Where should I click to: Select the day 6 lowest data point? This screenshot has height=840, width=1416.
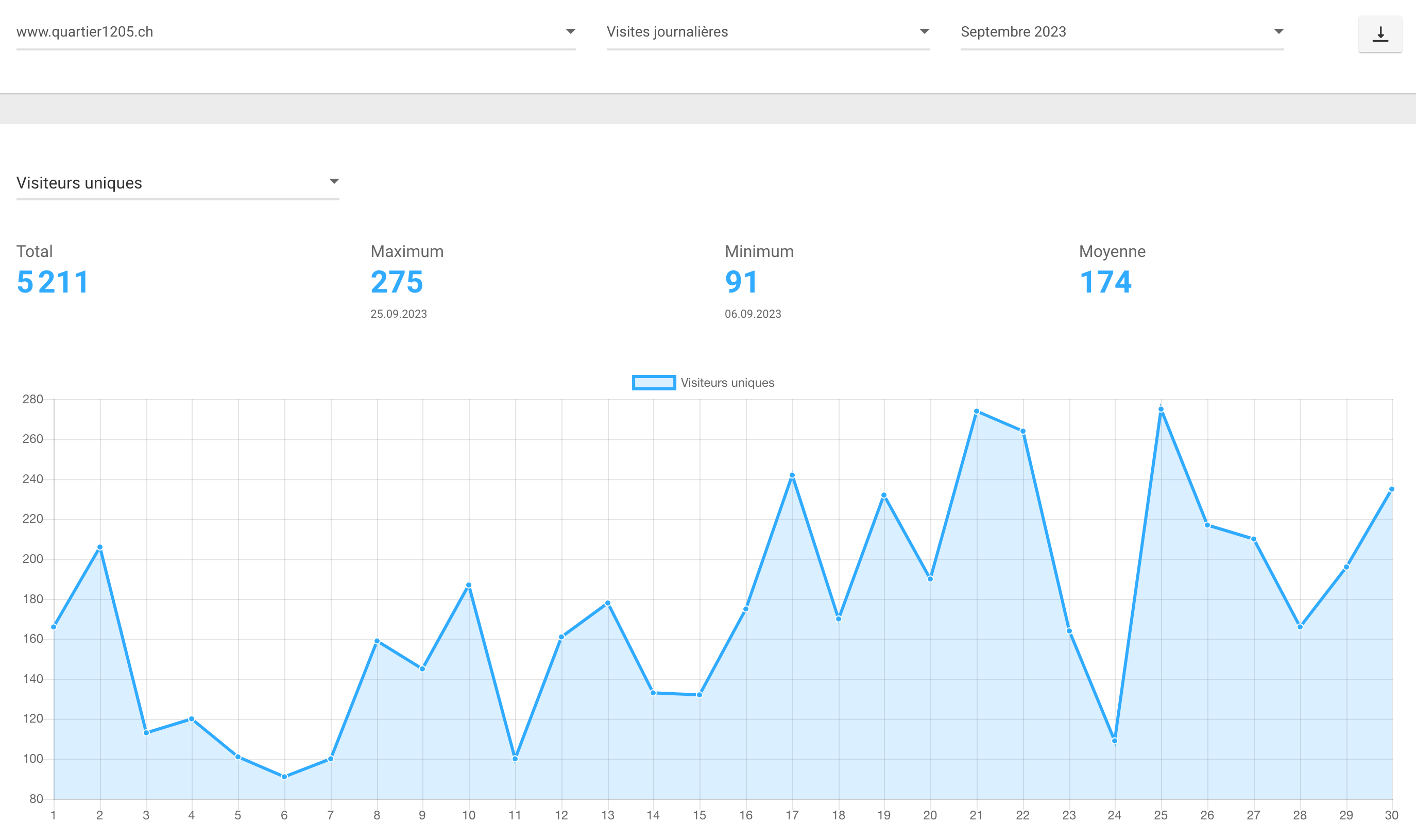tap(284, 777)
